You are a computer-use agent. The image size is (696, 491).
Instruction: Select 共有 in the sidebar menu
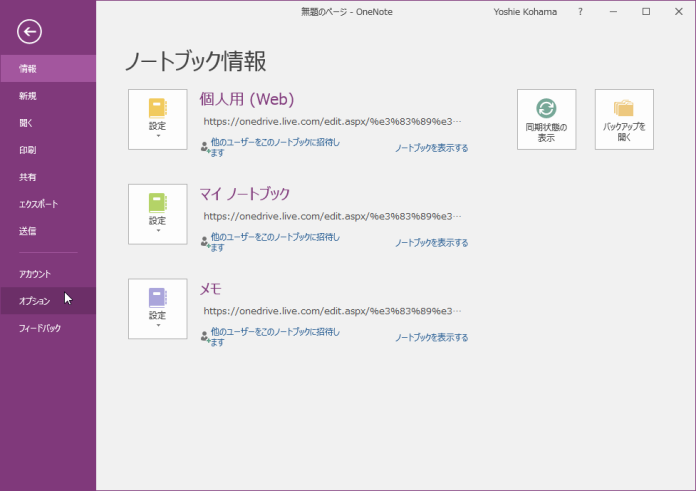point(27,177)
